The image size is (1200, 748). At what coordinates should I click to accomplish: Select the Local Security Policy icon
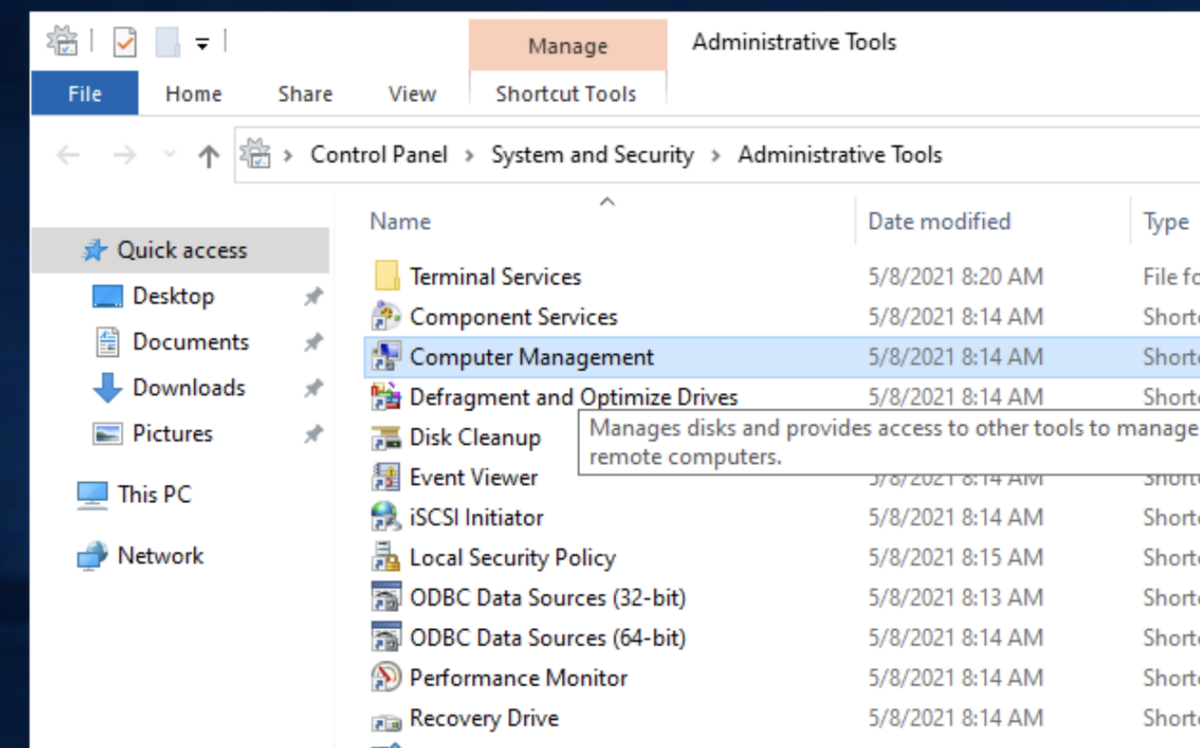point(386,557)
